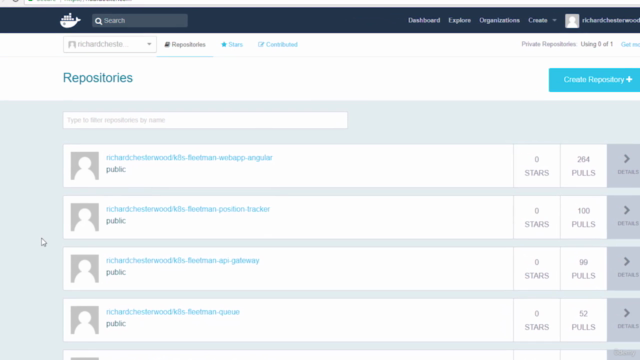
Task: Open details chevron for k8s-fleetman-api-gateway
Action: click(627, 262)
